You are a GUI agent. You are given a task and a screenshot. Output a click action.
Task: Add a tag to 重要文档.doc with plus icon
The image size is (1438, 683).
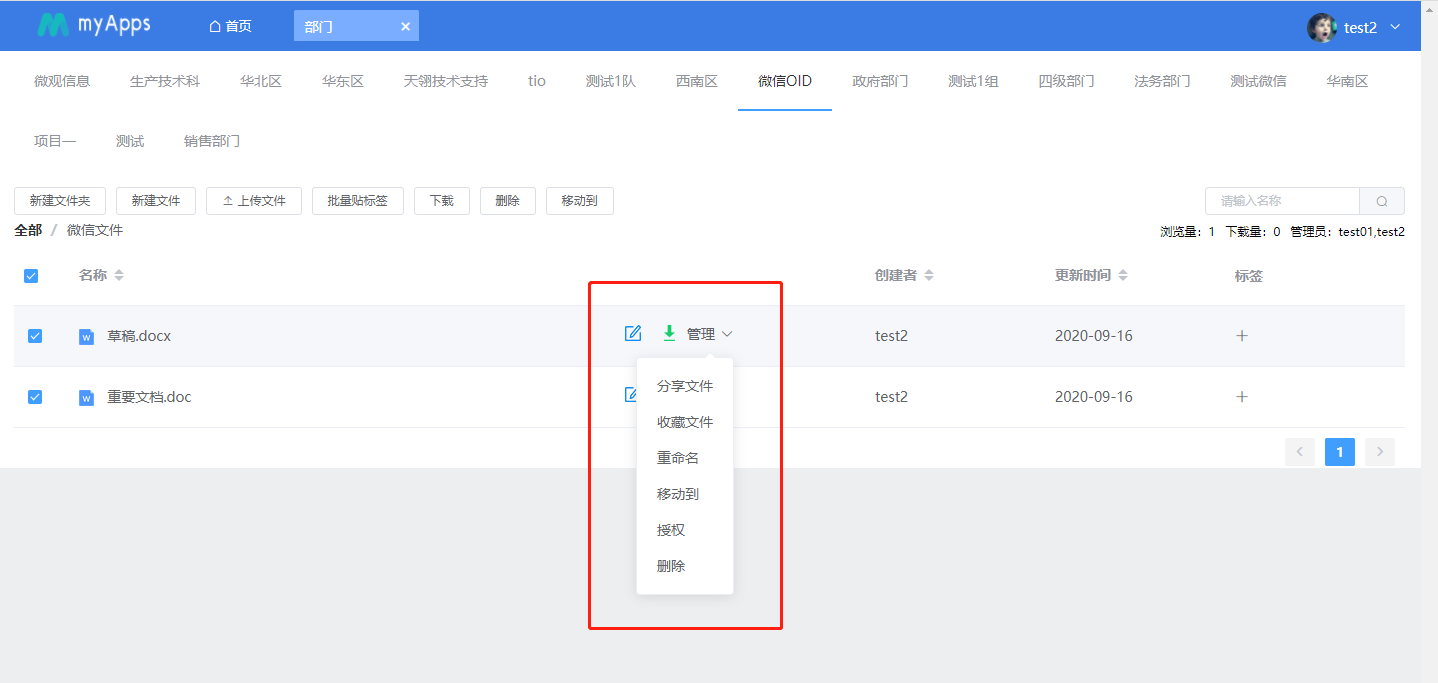1242,397
